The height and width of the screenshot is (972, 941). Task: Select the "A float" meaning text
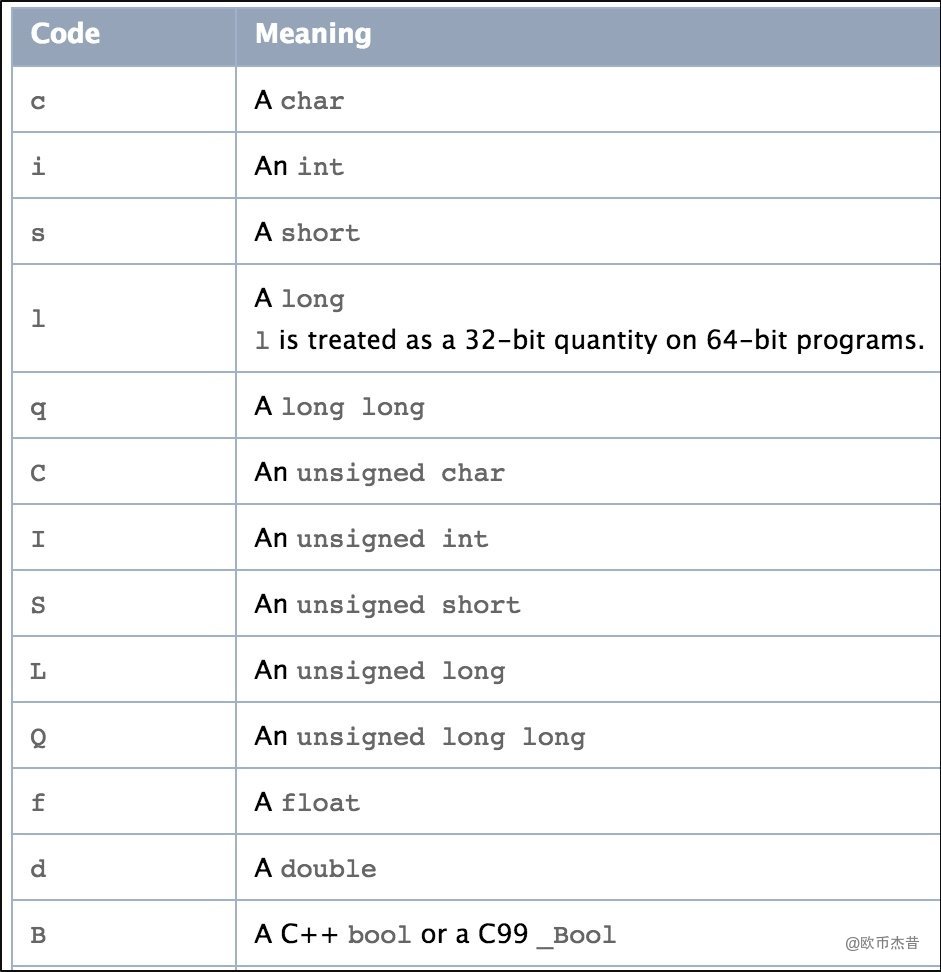click(x=307, y=803)
